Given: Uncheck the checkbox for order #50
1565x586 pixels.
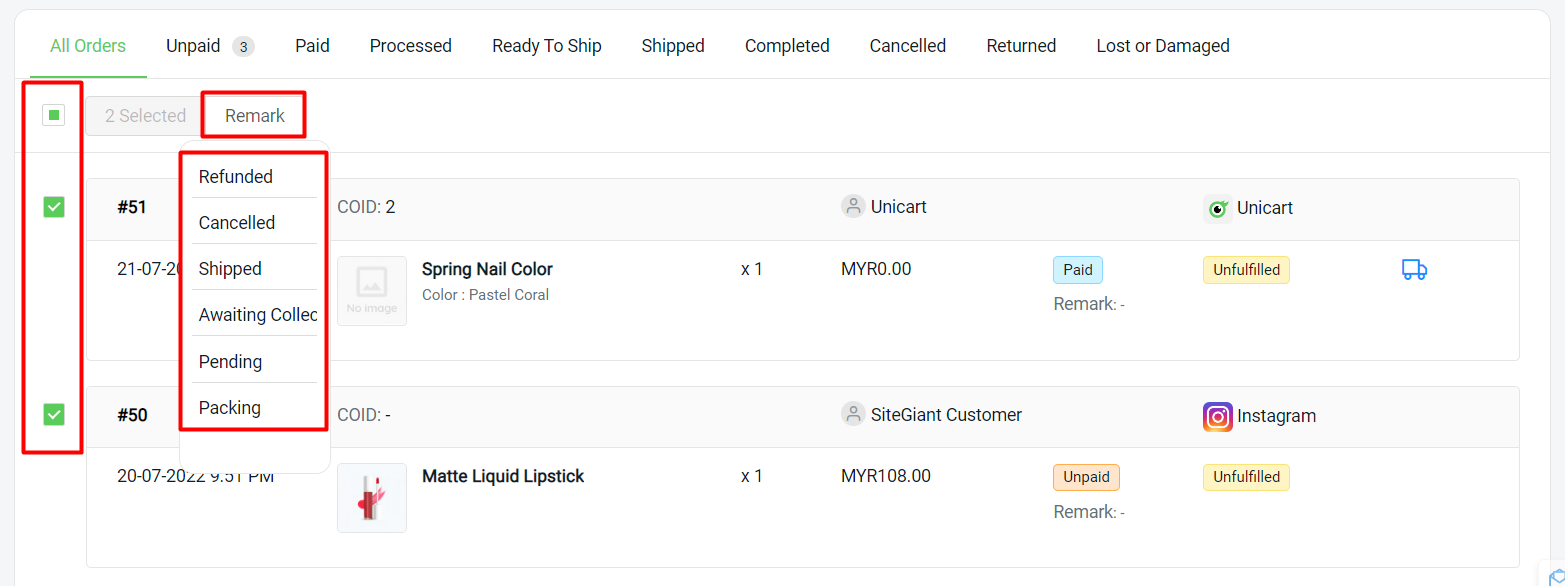Looking at the screenshot, I should (x=52, y=414).
